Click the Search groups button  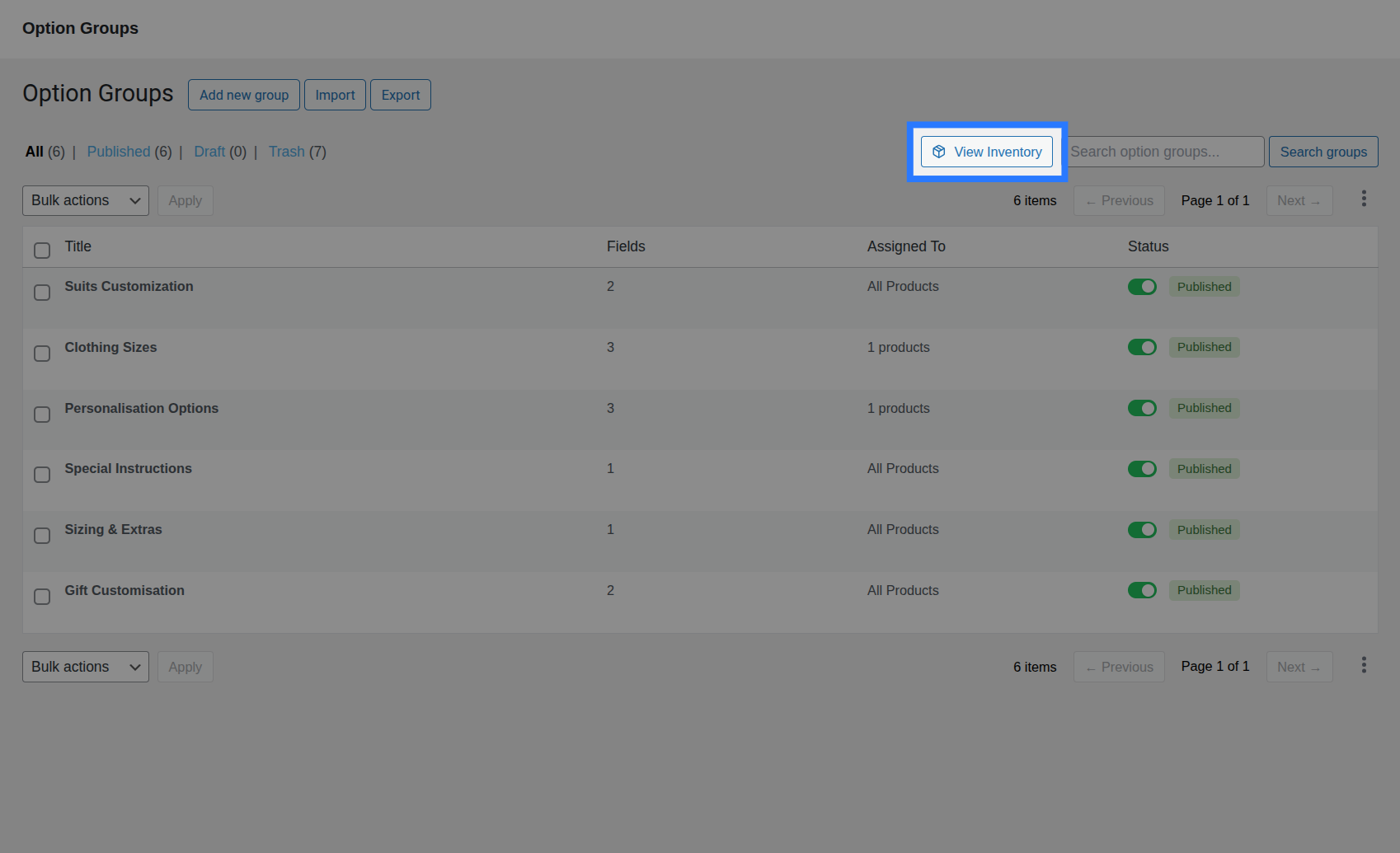click(x=1323, y=152)
